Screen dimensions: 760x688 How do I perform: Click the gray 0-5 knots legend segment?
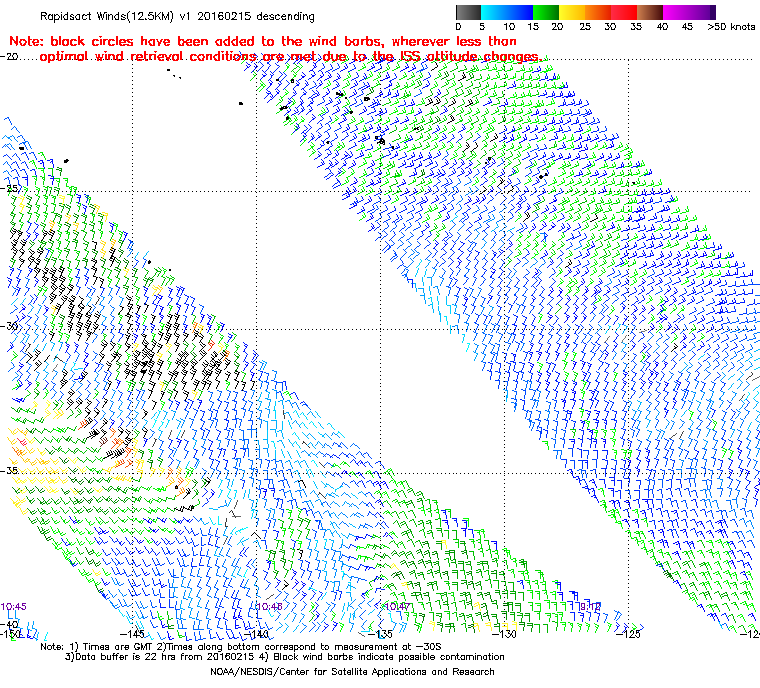point(468,12)
